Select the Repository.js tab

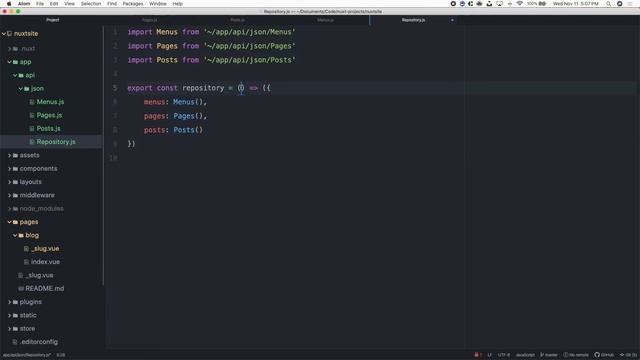(x=413, y=20)
